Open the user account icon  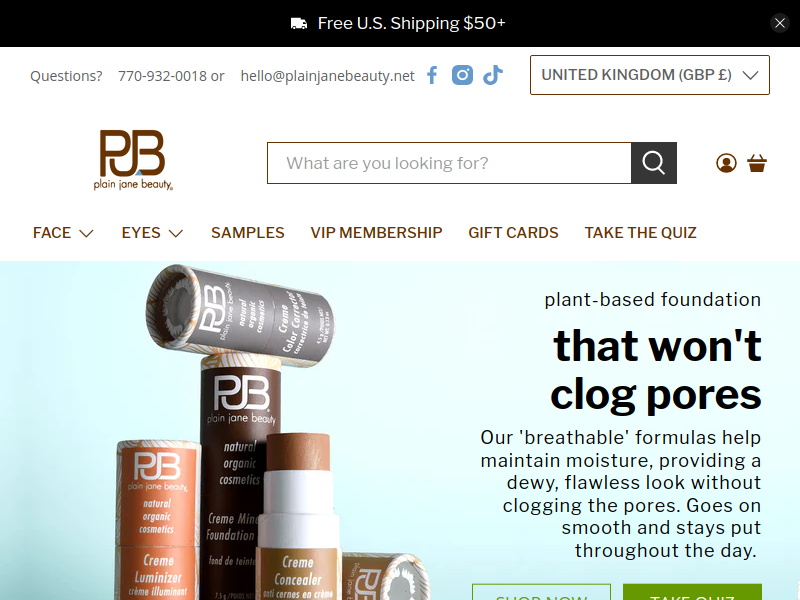click(x=726, y=163)
